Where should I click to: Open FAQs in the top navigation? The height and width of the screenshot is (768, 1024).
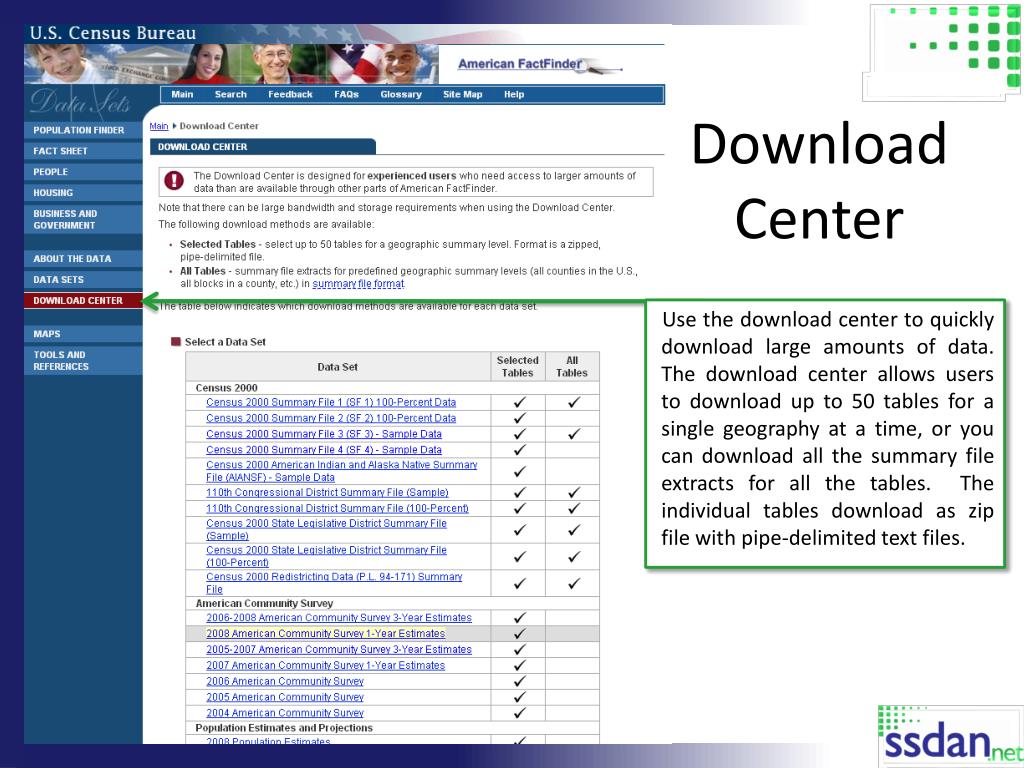(346, 94)
